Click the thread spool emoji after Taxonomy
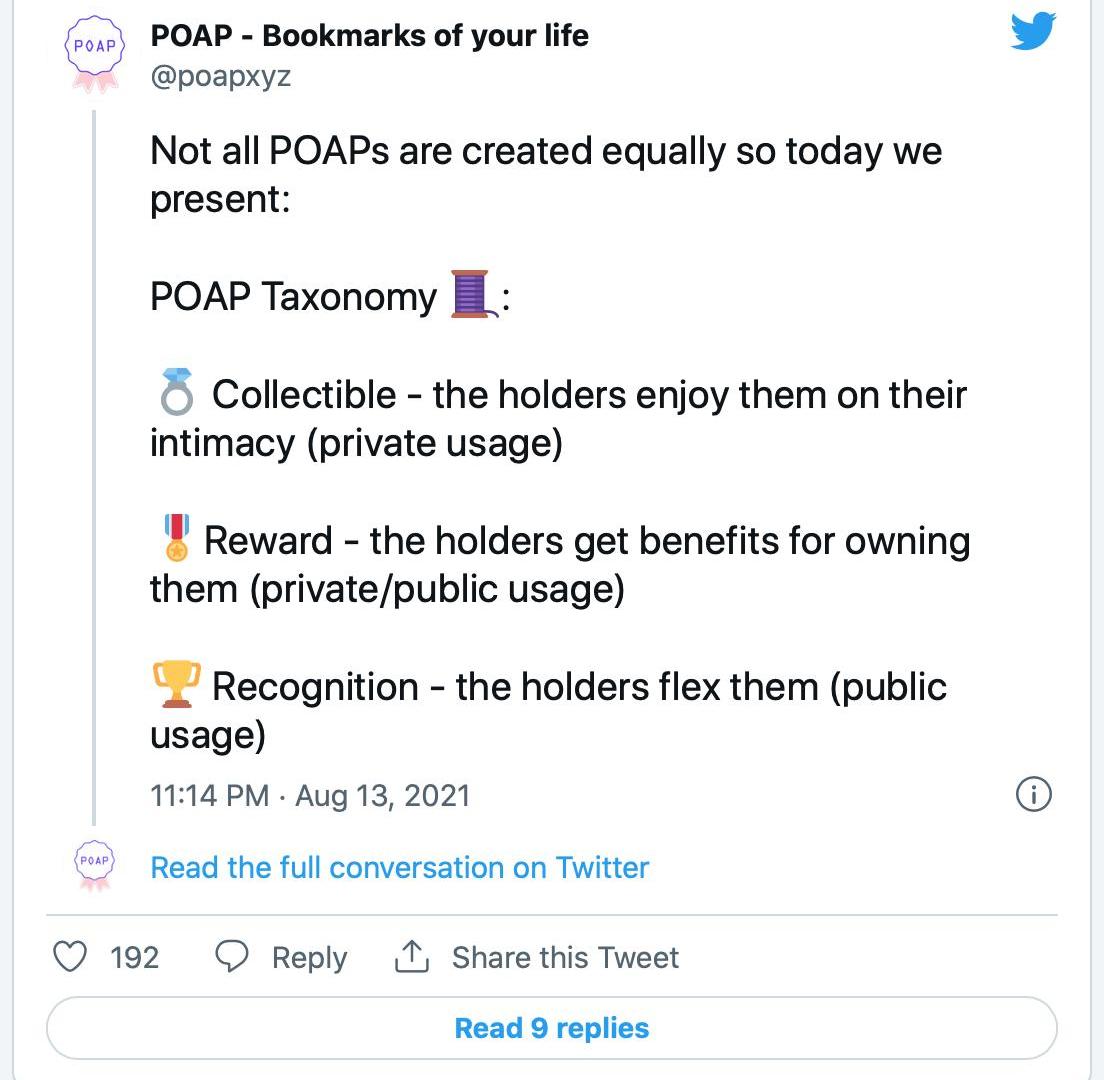This screenshot has width=1104, height=1080. [472, 294]
